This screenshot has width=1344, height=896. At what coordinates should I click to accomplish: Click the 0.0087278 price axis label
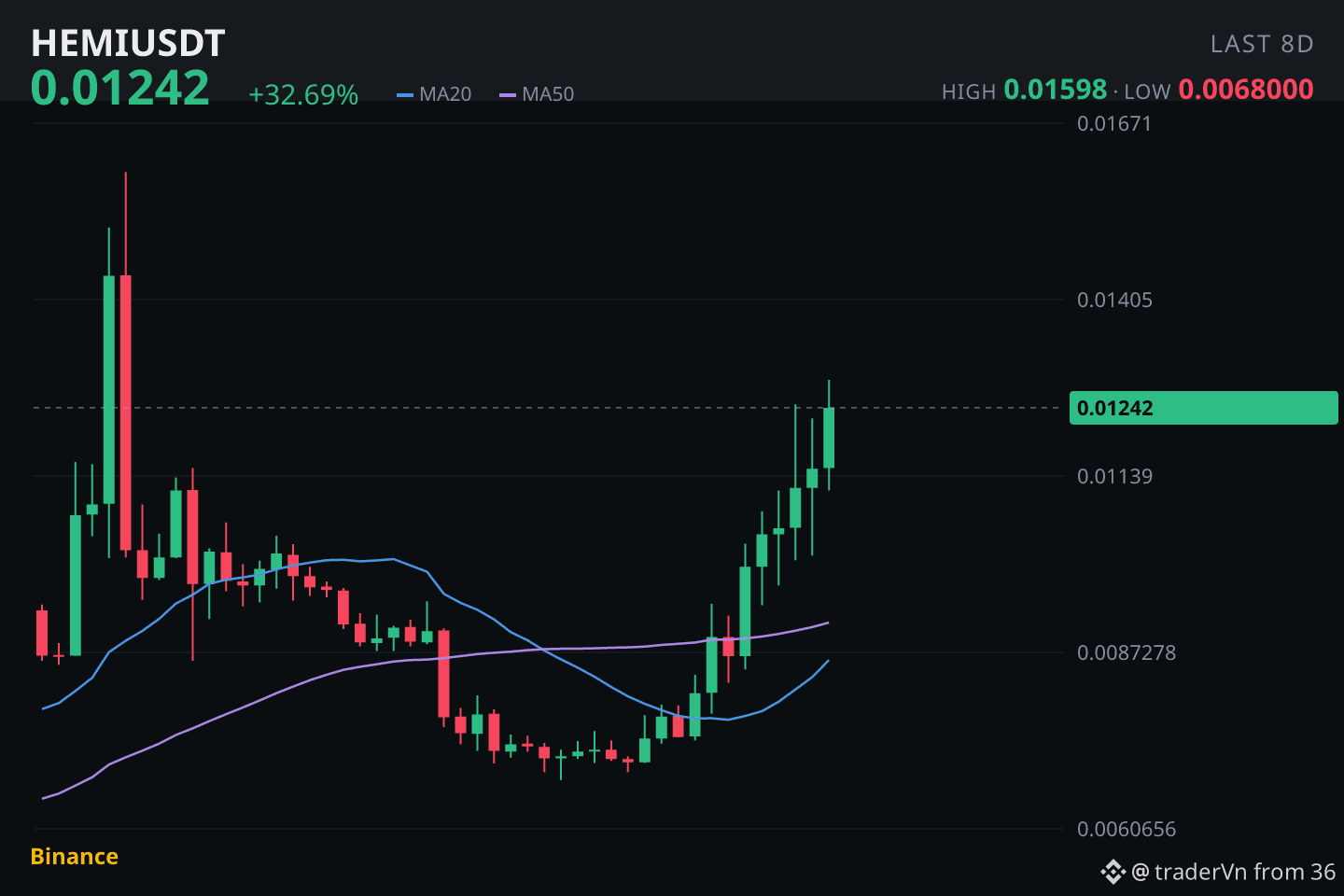pos(1127,652)
